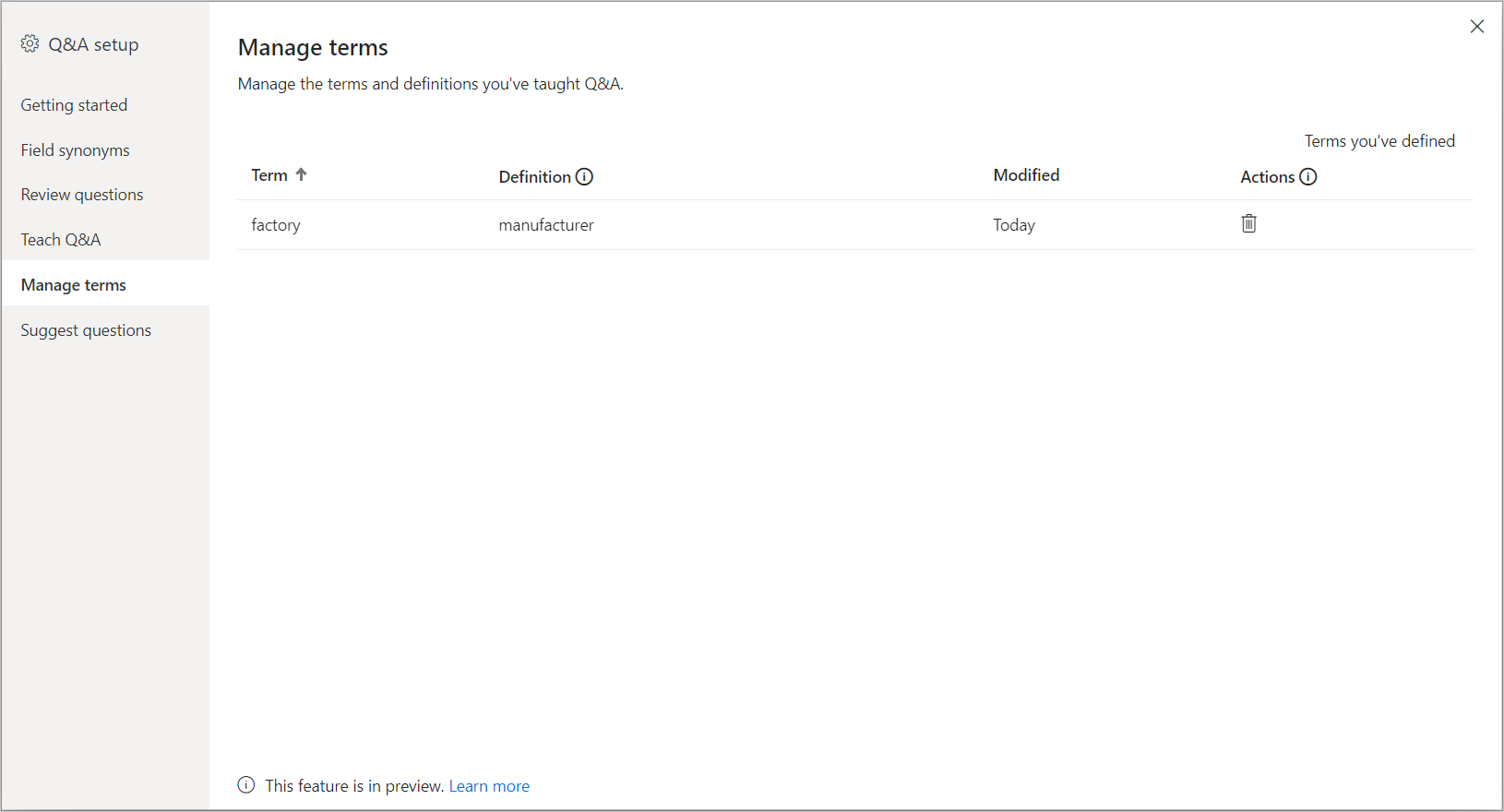Click the Today modified cell

coord(1014,225)
